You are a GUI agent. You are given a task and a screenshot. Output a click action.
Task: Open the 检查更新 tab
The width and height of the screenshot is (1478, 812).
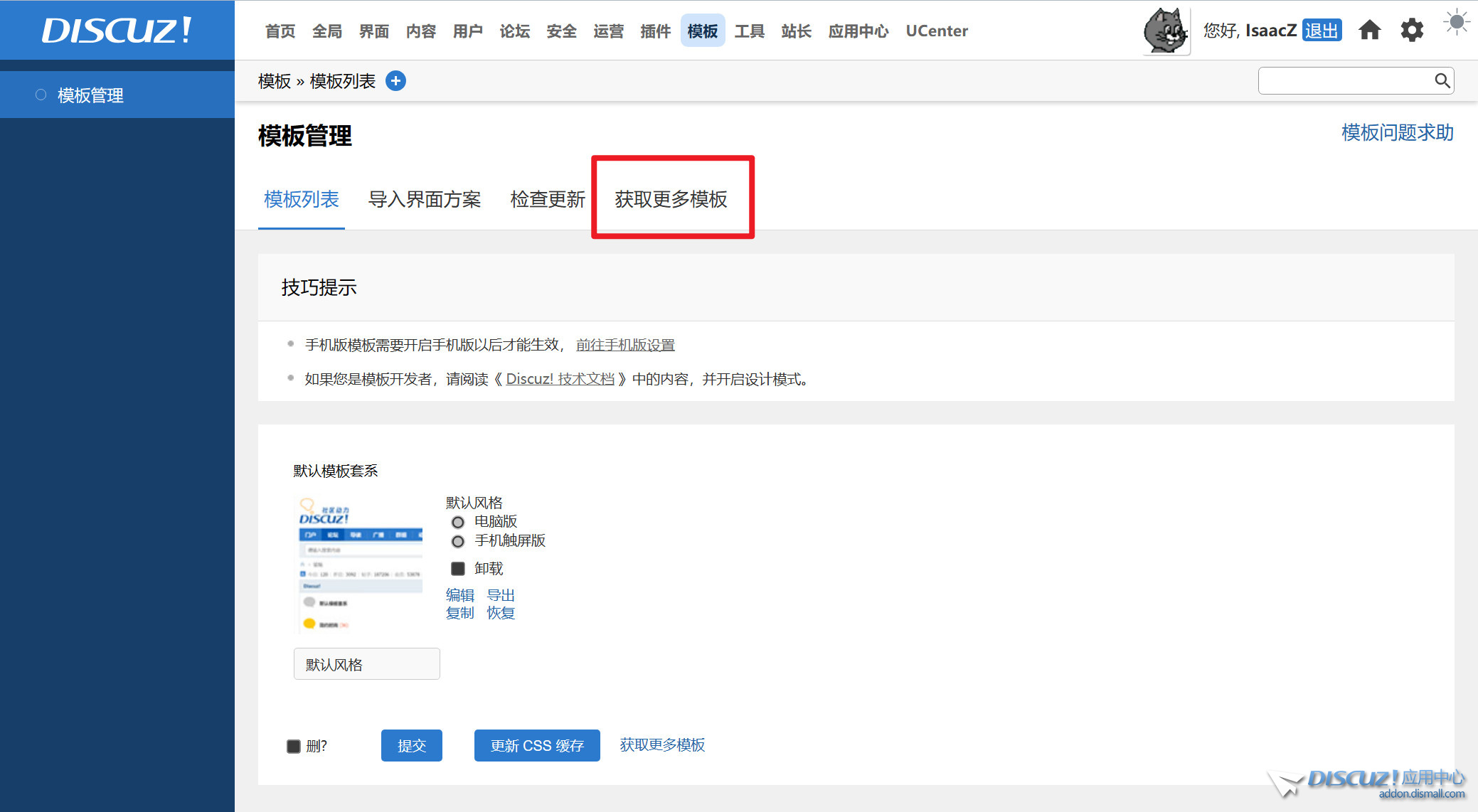pyautogui.click(x=548, y=200)
